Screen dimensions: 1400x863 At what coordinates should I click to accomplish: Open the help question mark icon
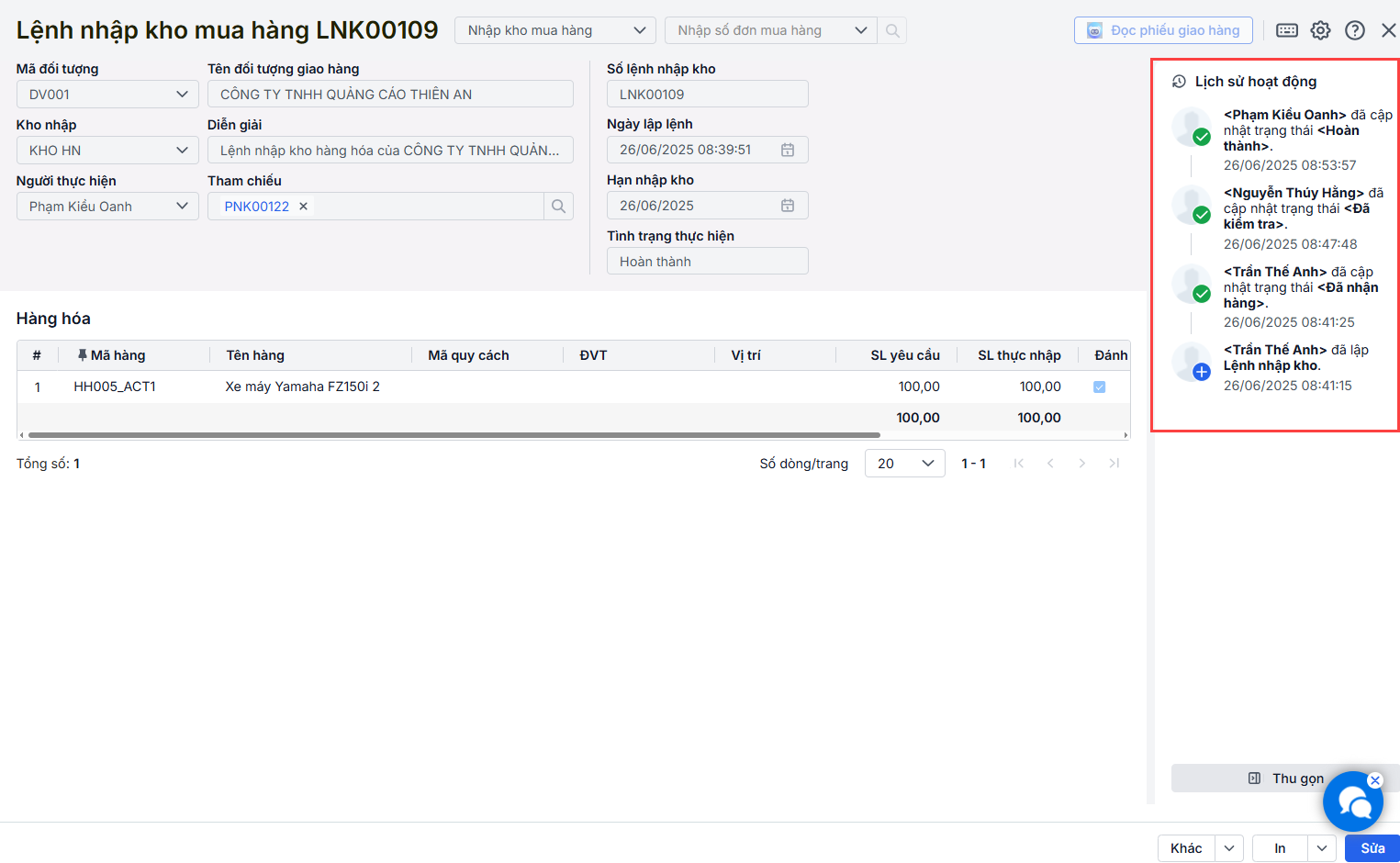1354,30
